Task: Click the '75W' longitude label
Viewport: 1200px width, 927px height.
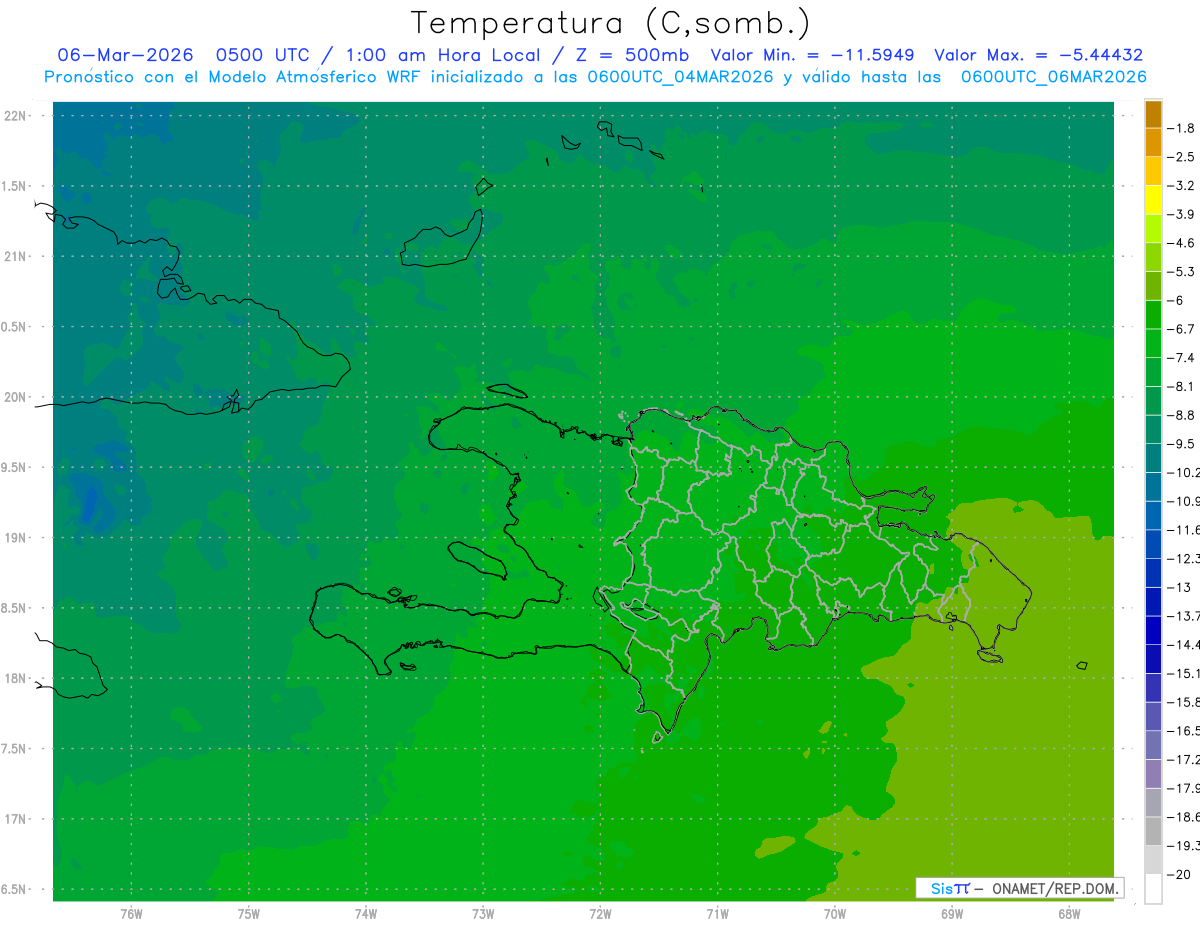Action: pyautogui.click(x=249, y=913)
